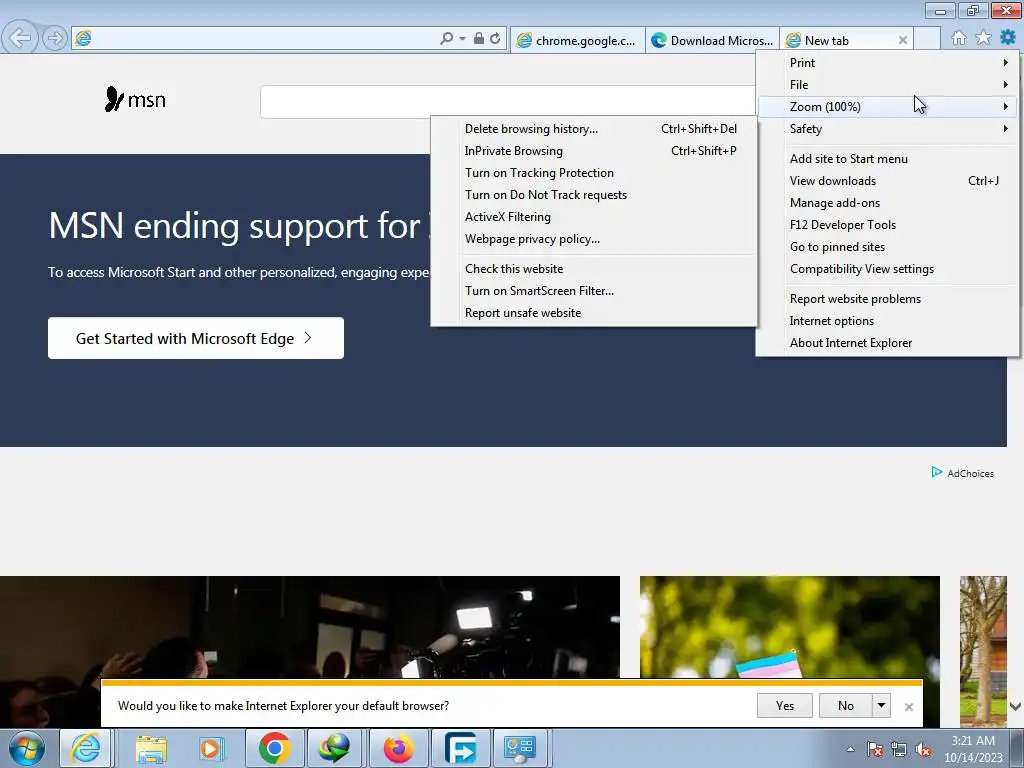Open Webpage privacy policy...
The image size is (1024, 768).
[x=594, y=239]
